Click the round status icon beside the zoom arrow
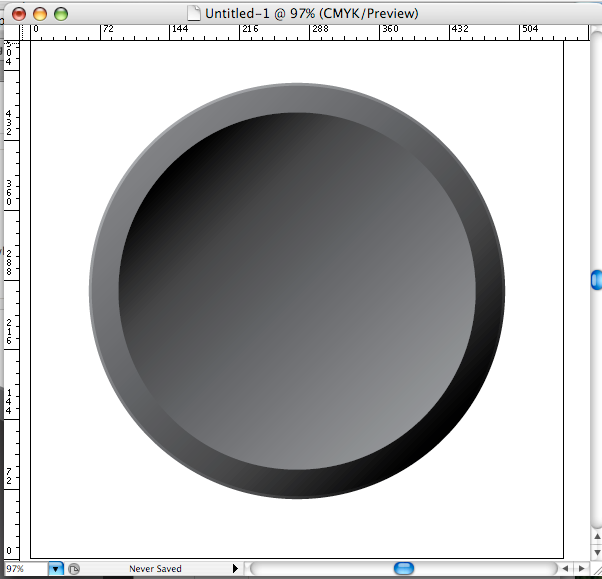The height and width of the screenshot is (579, 602). [x=74, y=568]
